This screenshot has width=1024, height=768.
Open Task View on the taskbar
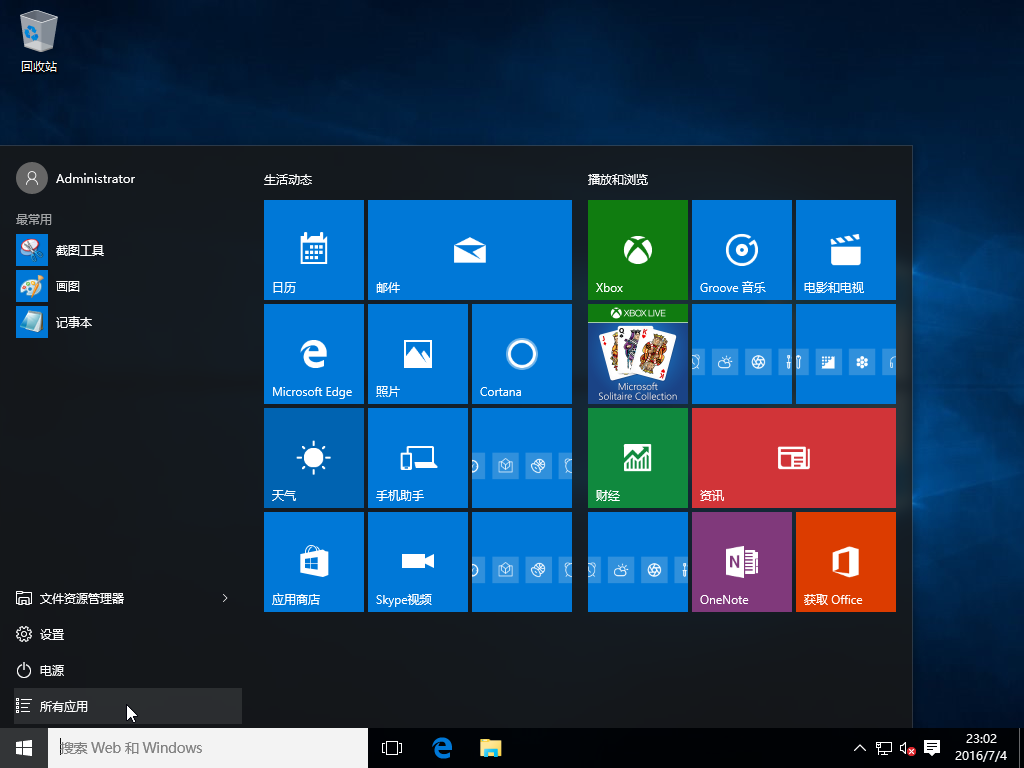coord(392,748)
